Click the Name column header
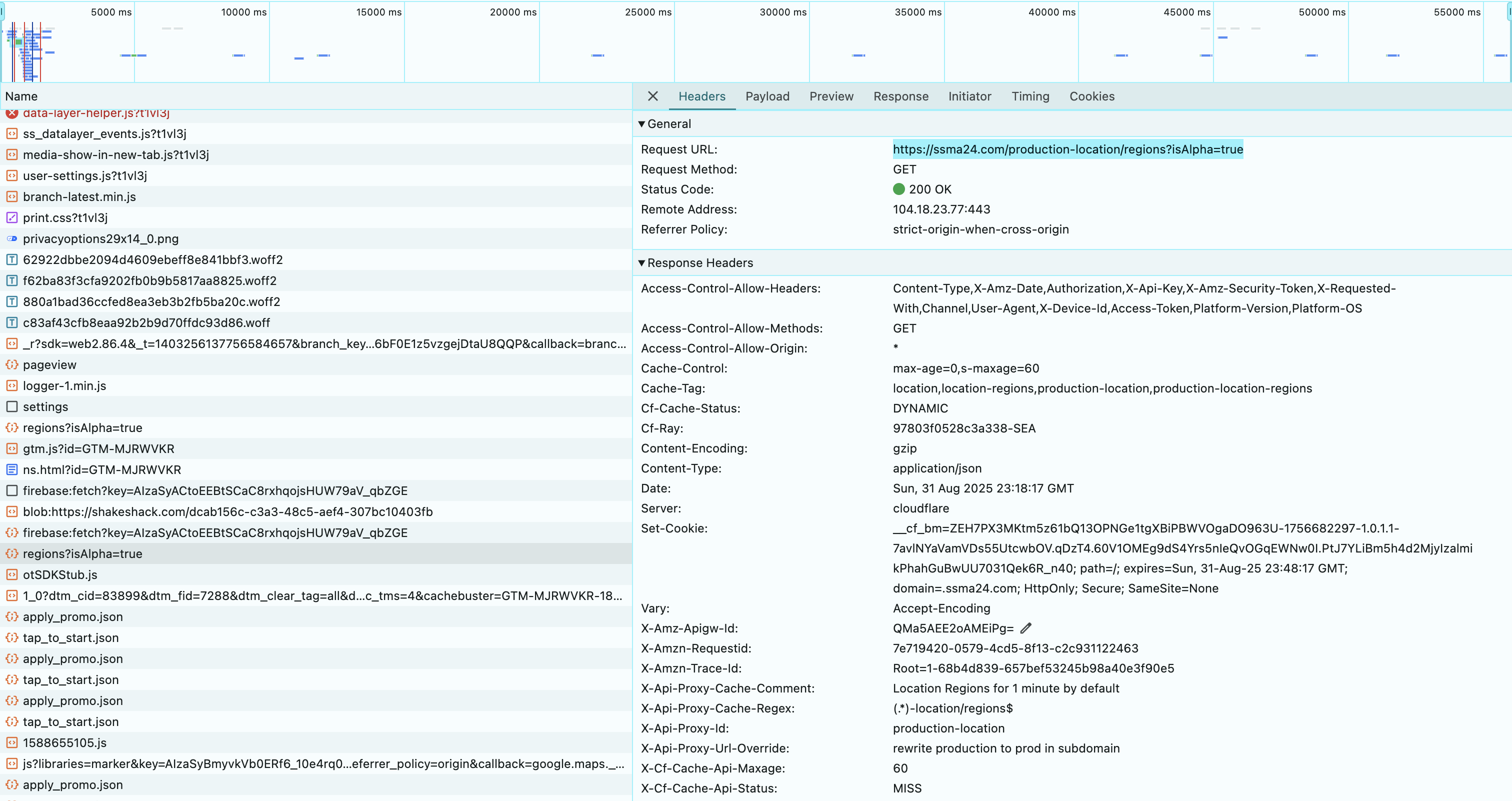This screenshot has height=801, width=1512. pos(21,96)
